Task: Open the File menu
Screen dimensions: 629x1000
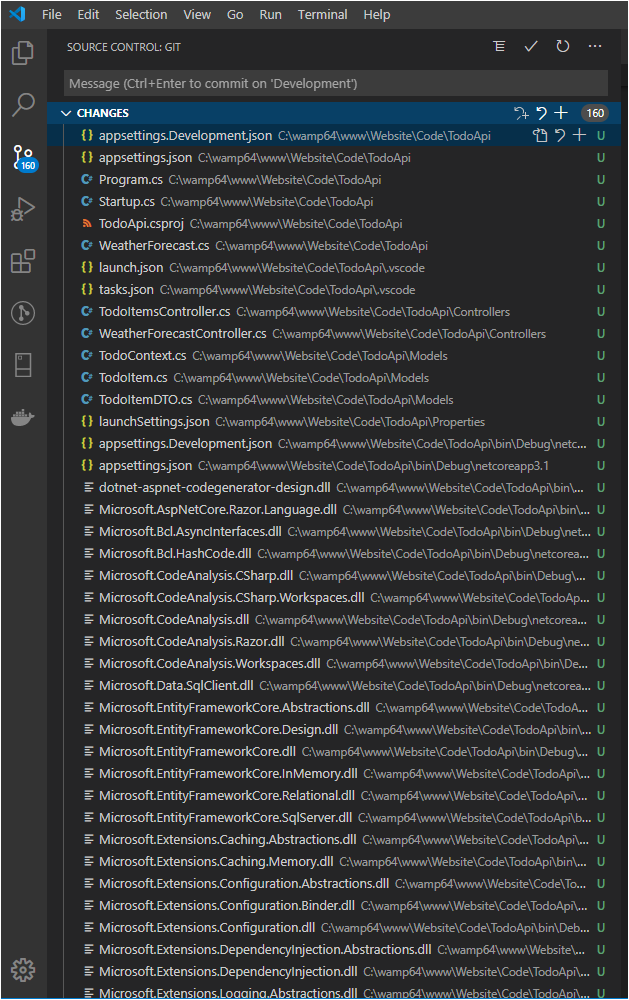Action: (x=52, y=14)
